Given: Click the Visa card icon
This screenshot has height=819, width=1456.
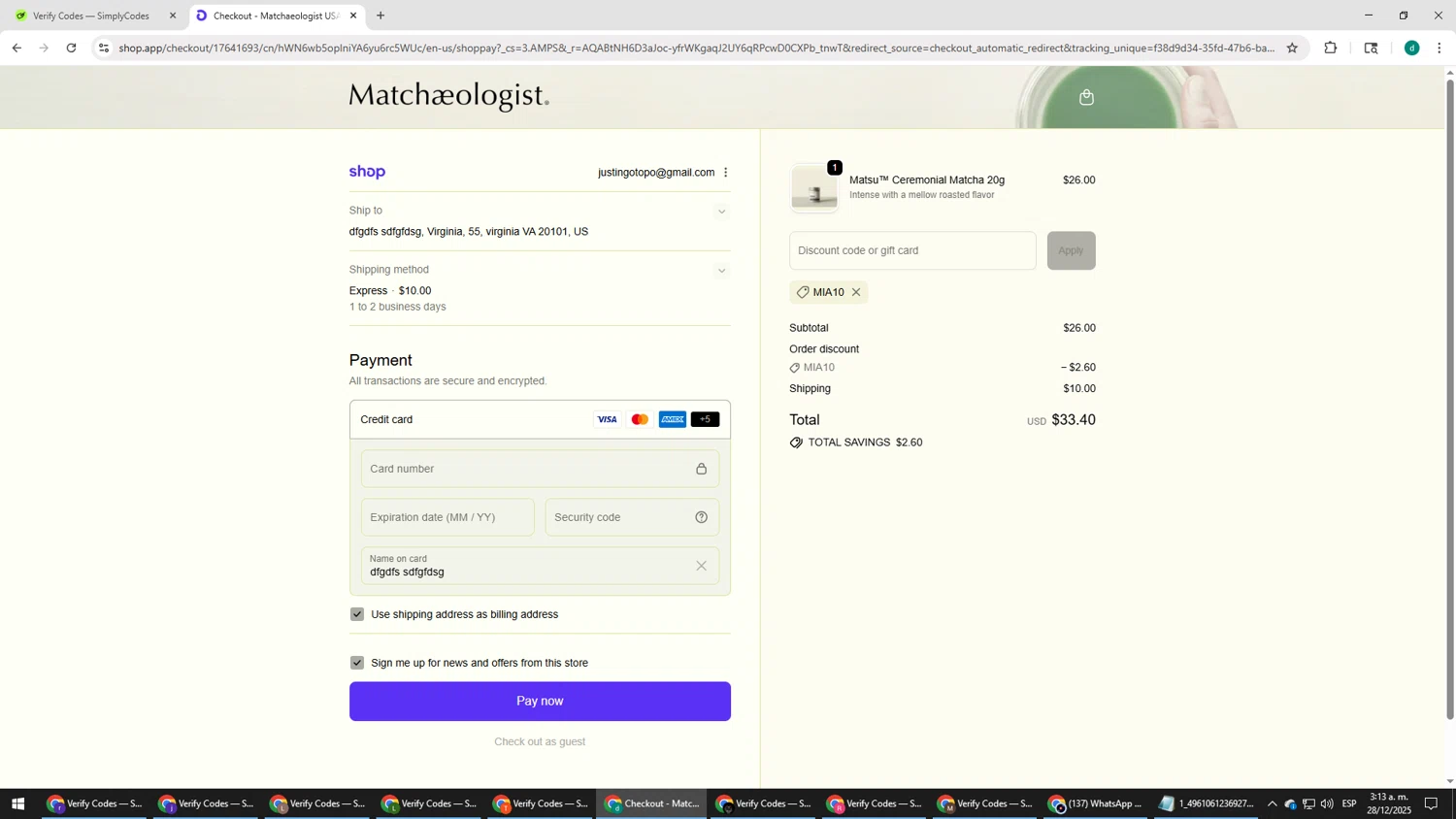Looking at the screenshot, I should [607, 419].
